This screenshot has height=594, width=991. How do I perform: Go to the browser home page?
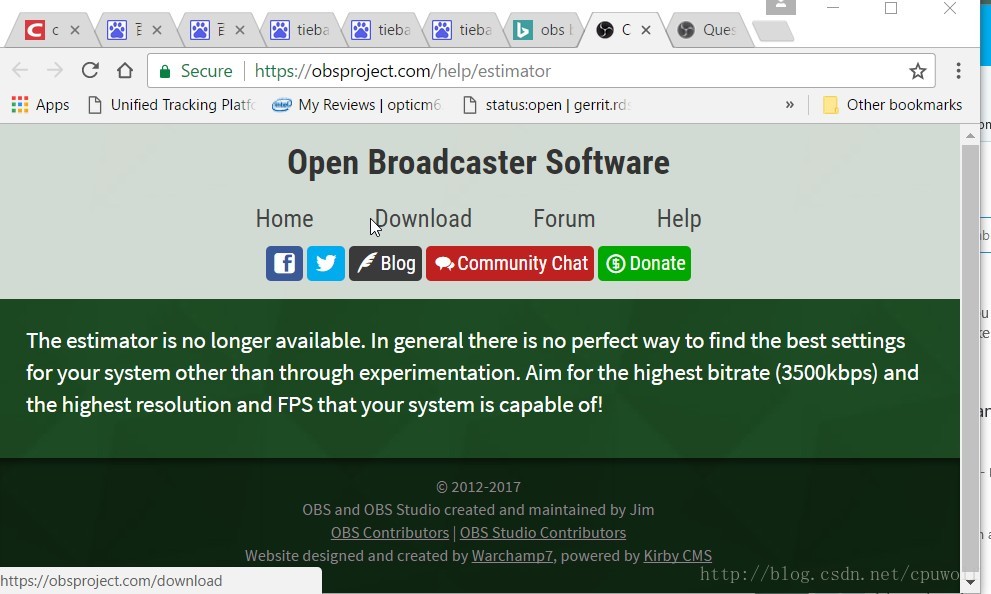[x=125, y=70]
